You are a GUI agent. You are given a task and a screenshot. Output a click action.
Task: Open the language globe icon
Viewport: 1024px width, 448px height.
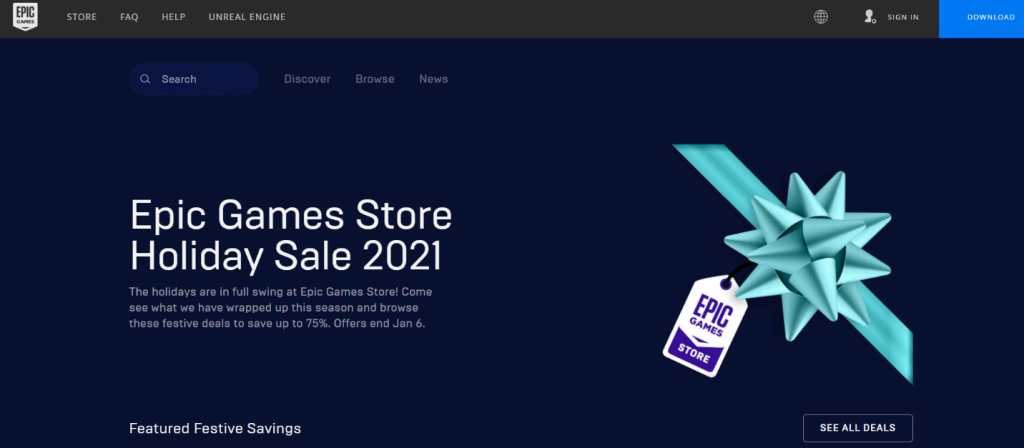(821, 17)
